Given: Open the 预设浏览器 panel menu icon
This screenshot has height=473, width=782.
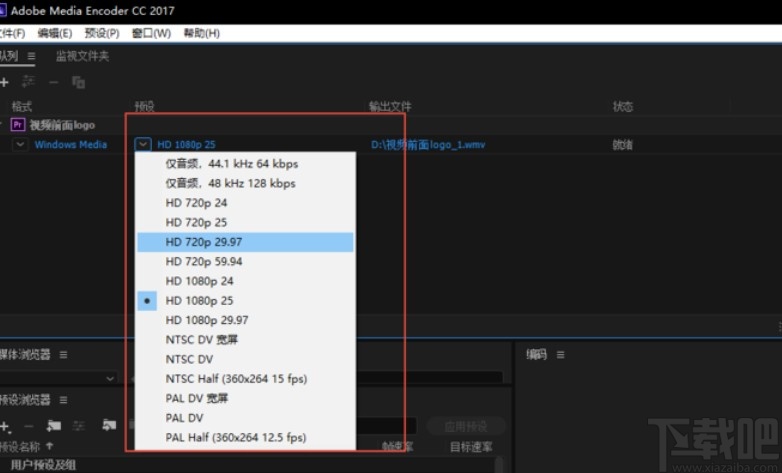Looking at the screenshot, I should pyautogui.click(x=63, y=400).
